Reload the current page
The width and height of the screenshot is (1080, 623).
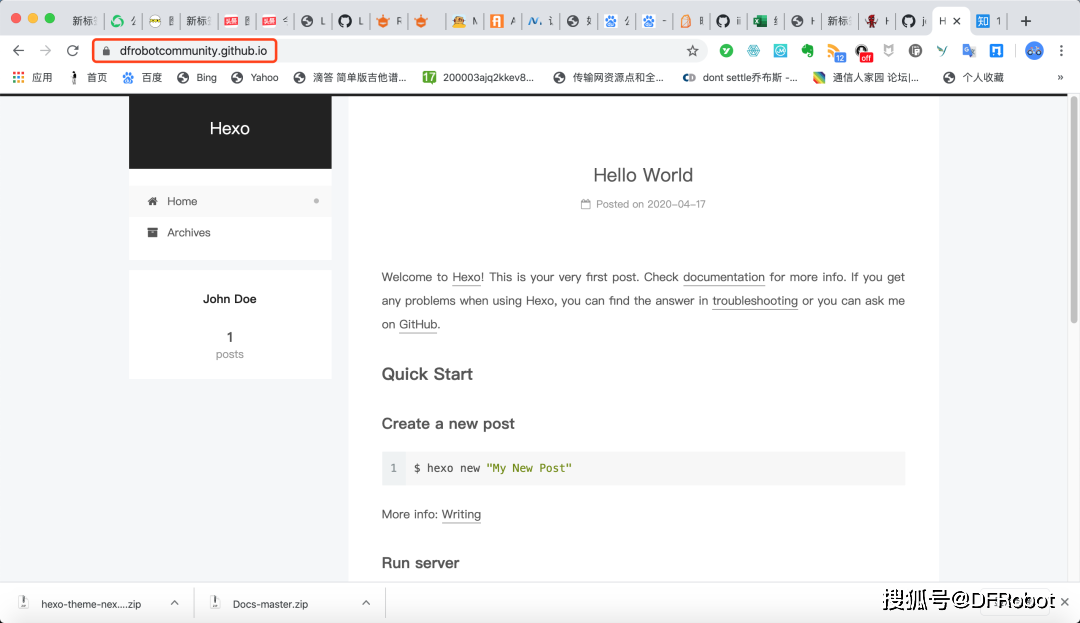[72, 51]
